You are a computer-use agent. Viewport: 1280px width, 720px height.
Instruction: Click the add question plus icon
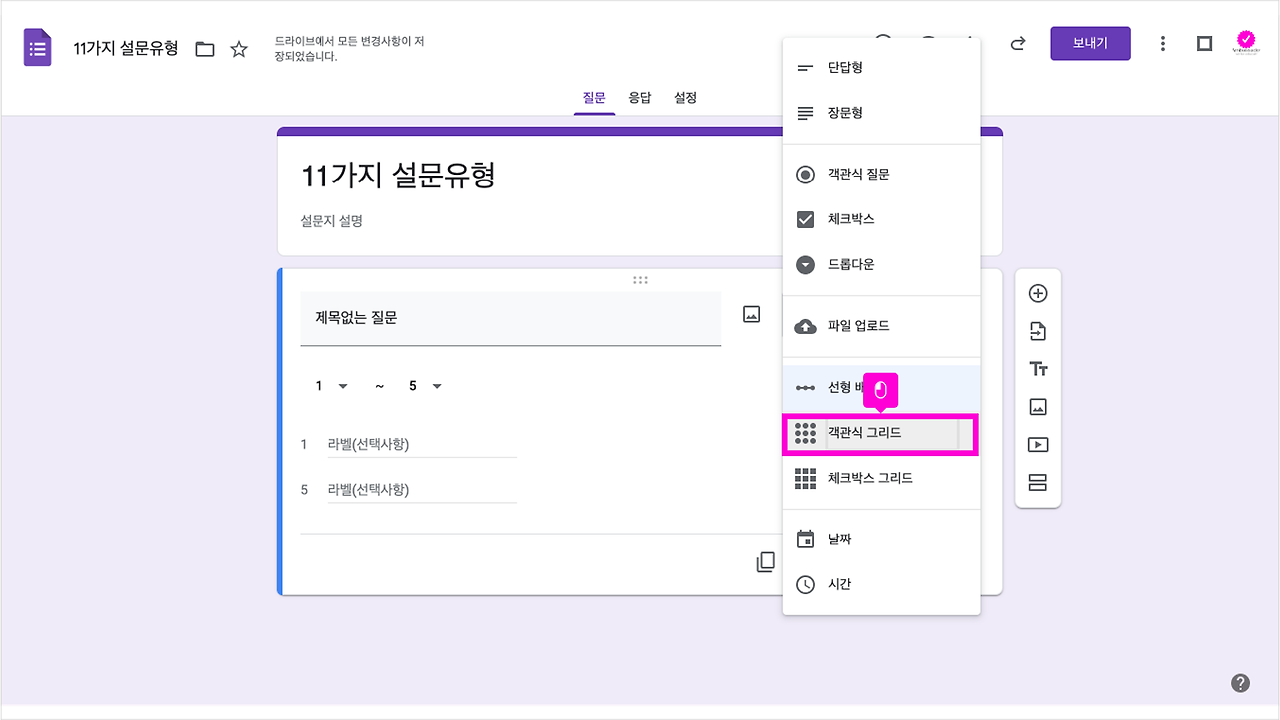[1038, 292]
